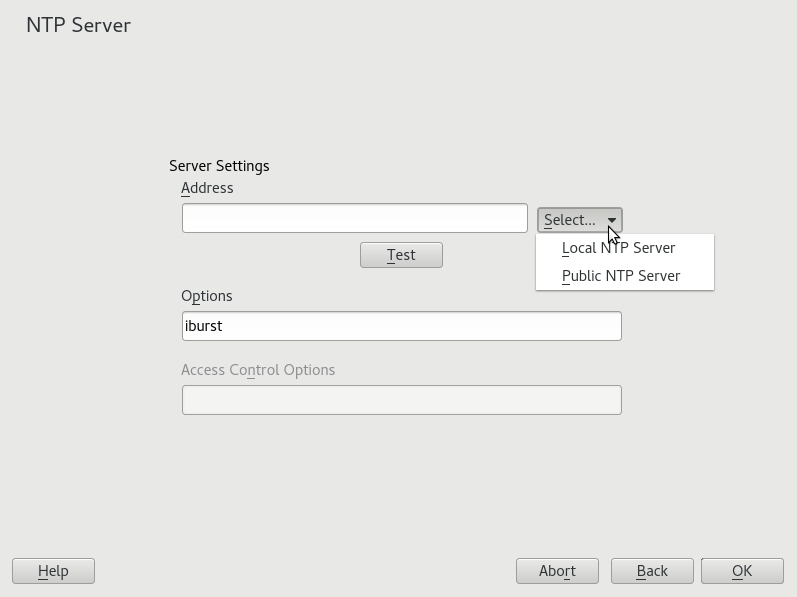Click the right end of the Options field
This screenshot has height=597, width=797.
point(605,326)
